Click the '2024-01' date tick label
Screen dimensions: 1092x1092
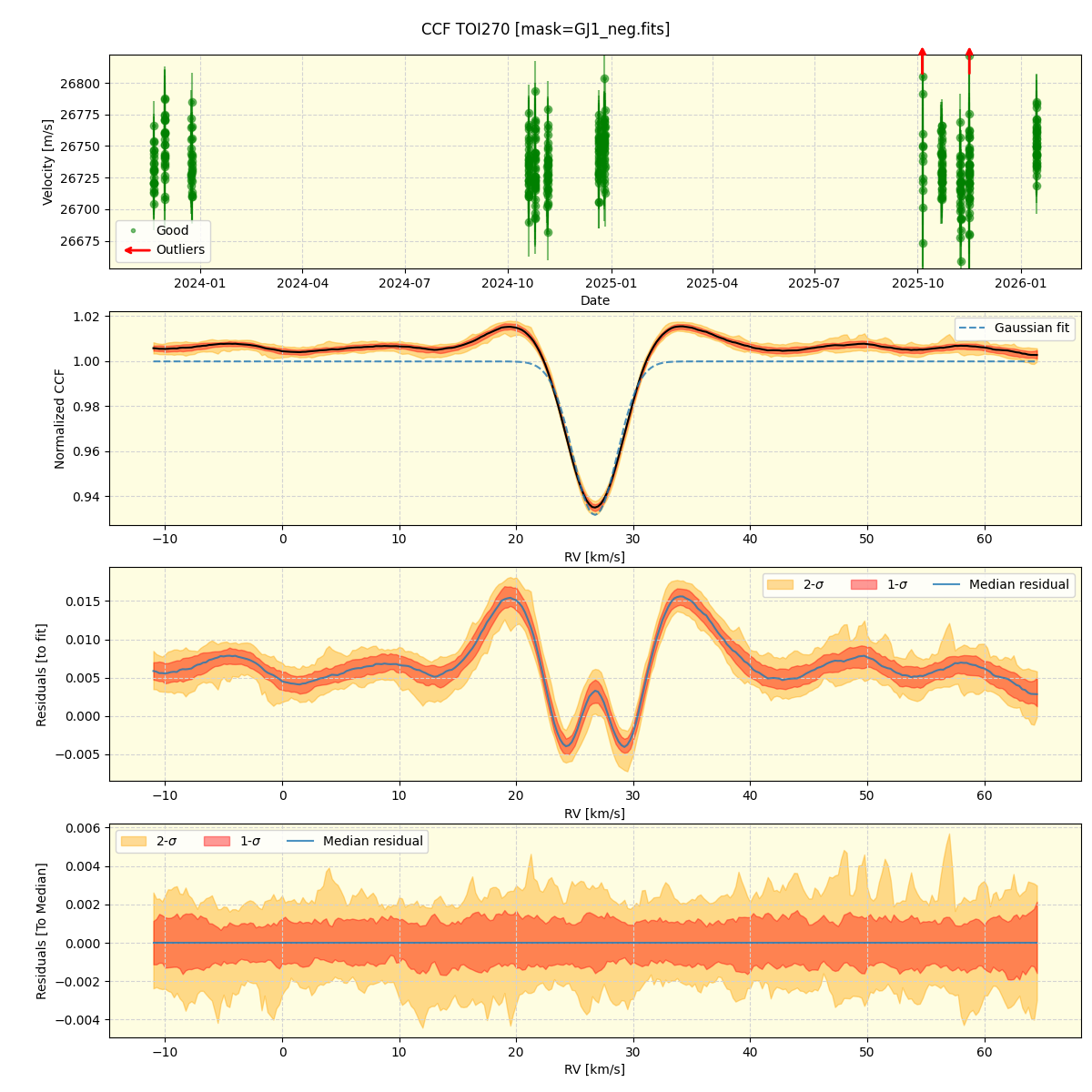click(x=200, y=283)
